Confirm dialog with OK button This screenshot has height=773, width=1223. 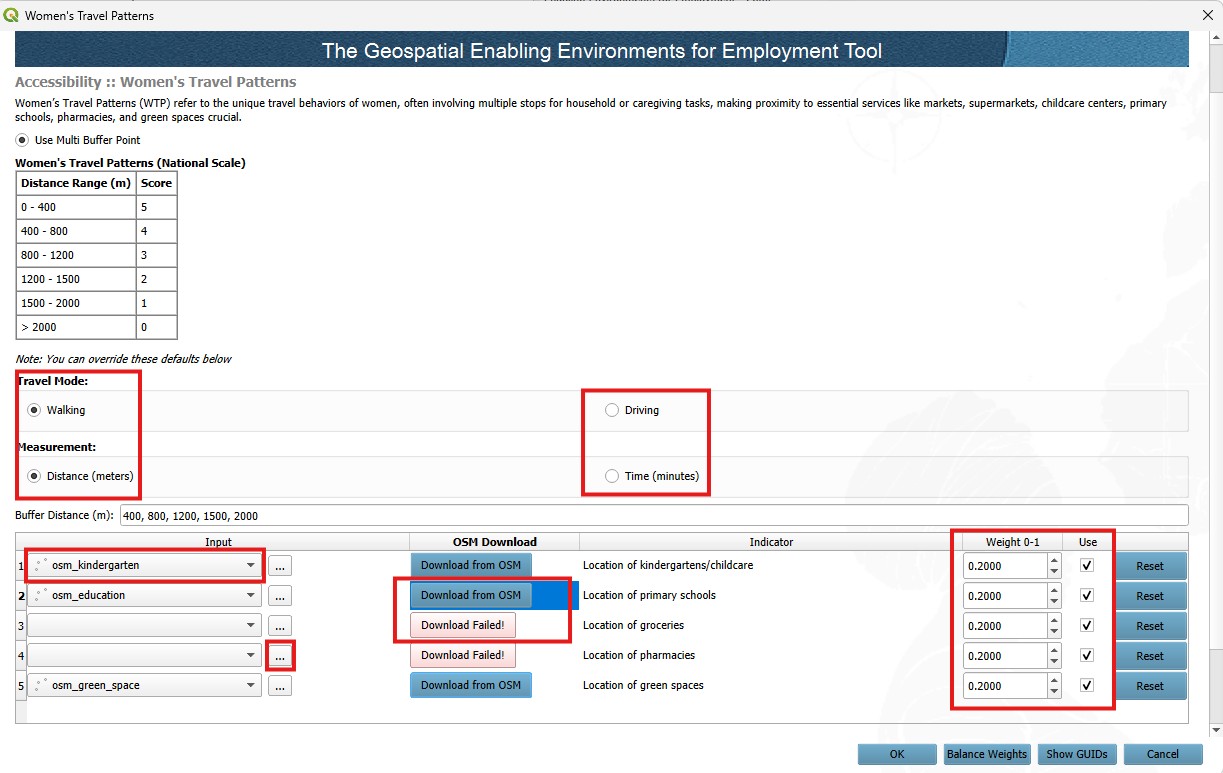point(897,754)
